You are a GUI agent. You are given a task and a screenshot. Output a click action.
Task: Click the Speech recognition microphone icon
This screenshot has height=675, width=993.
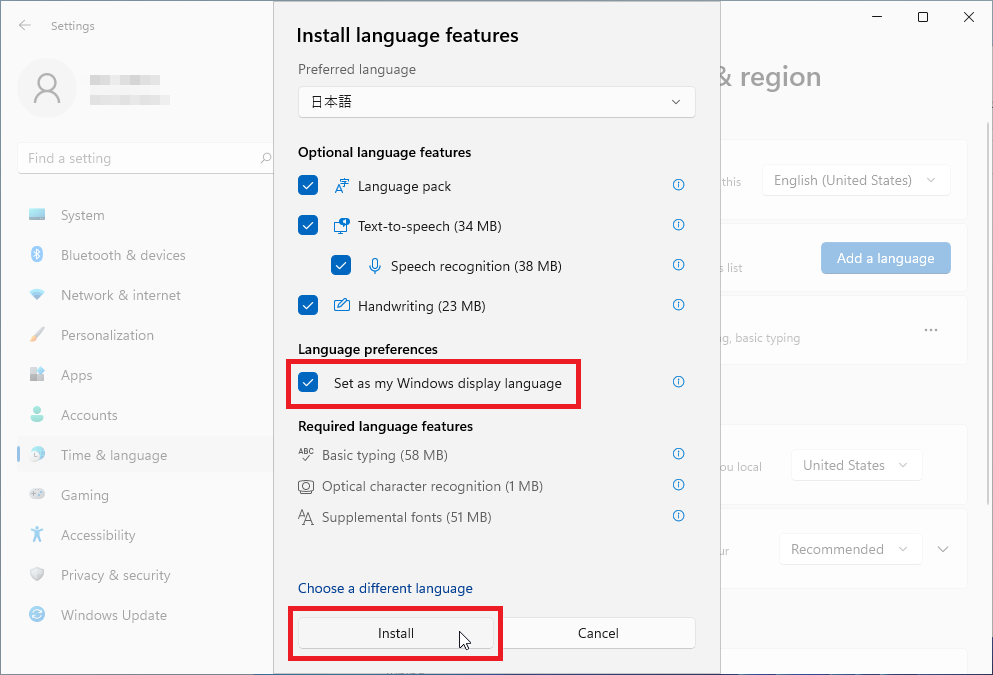click(375, 266)
